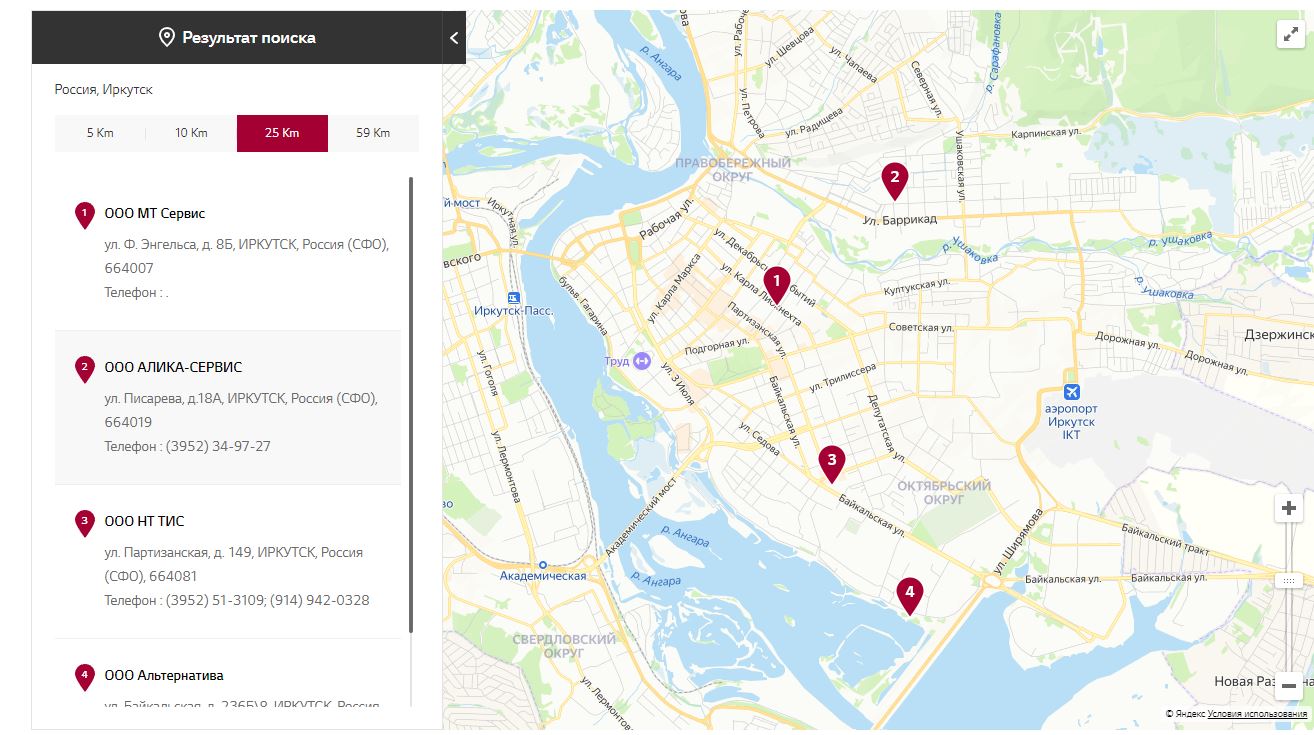Collapse the search results panel

tap(454, 38)
